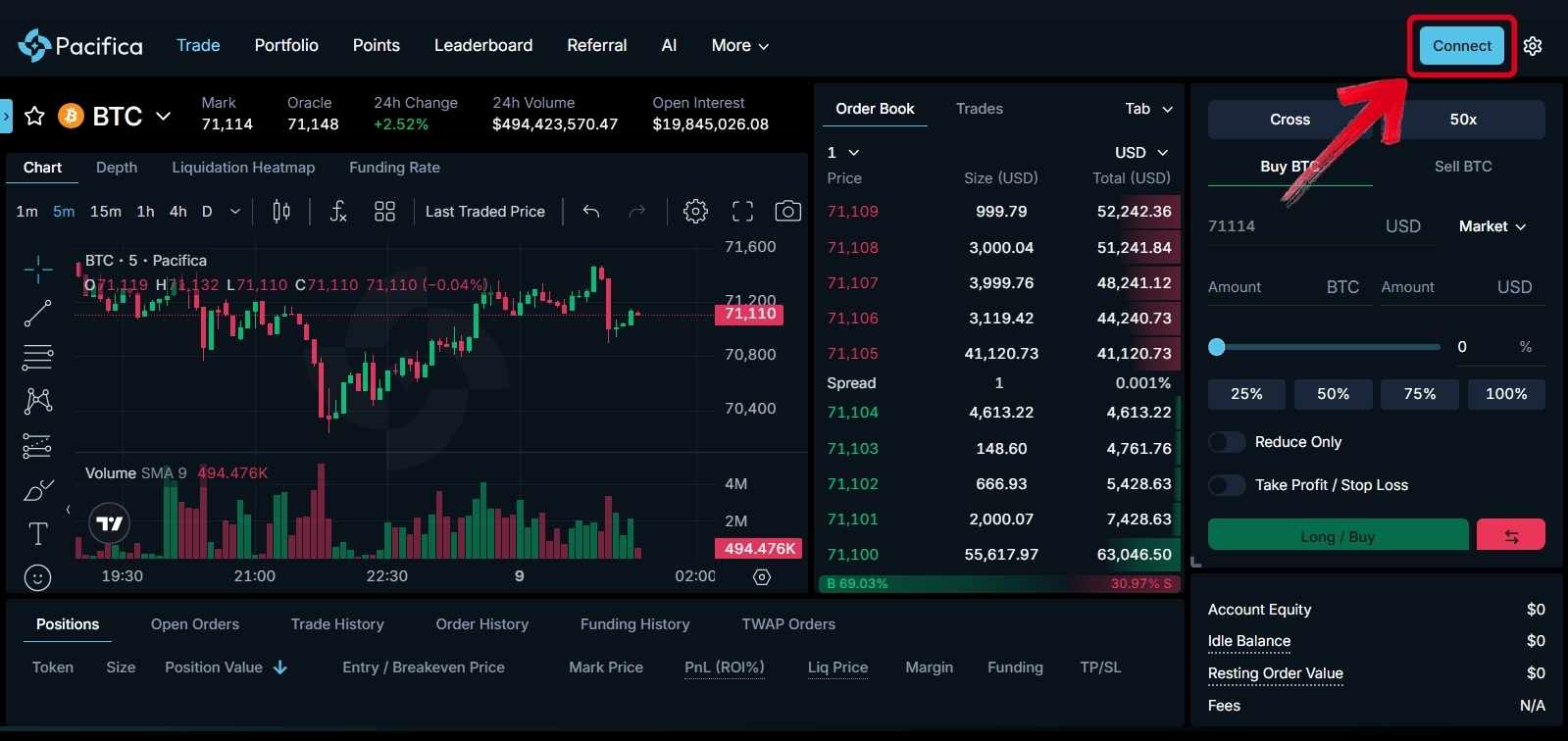1568x741 pixels.
Task: Turn on Take Profit / Stop Loss
Action: [x=1227, y=485]
